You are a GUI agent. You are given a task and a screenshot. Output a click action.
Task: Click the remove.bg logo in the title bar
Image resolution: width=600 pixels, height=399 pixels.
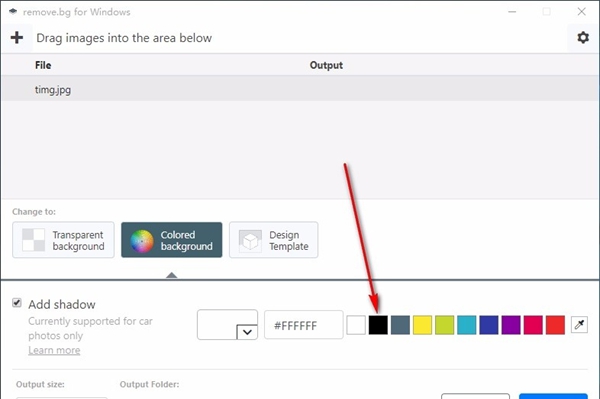[13, 11]
